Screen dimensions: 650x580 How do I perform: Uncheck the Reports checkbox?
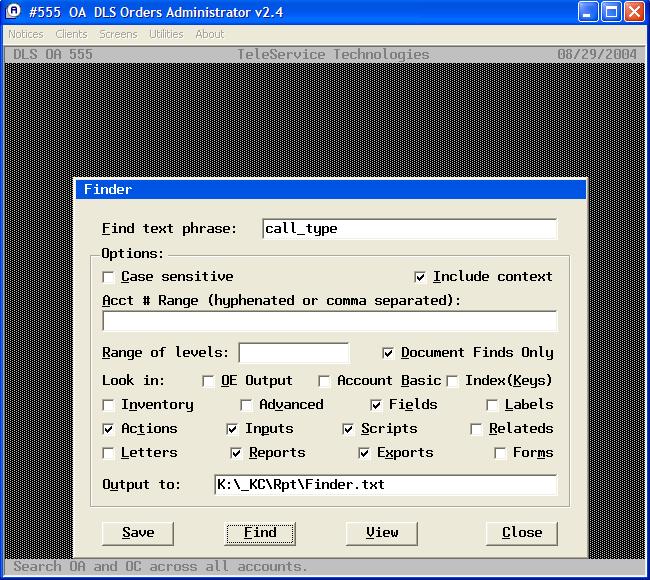point(236,453)
